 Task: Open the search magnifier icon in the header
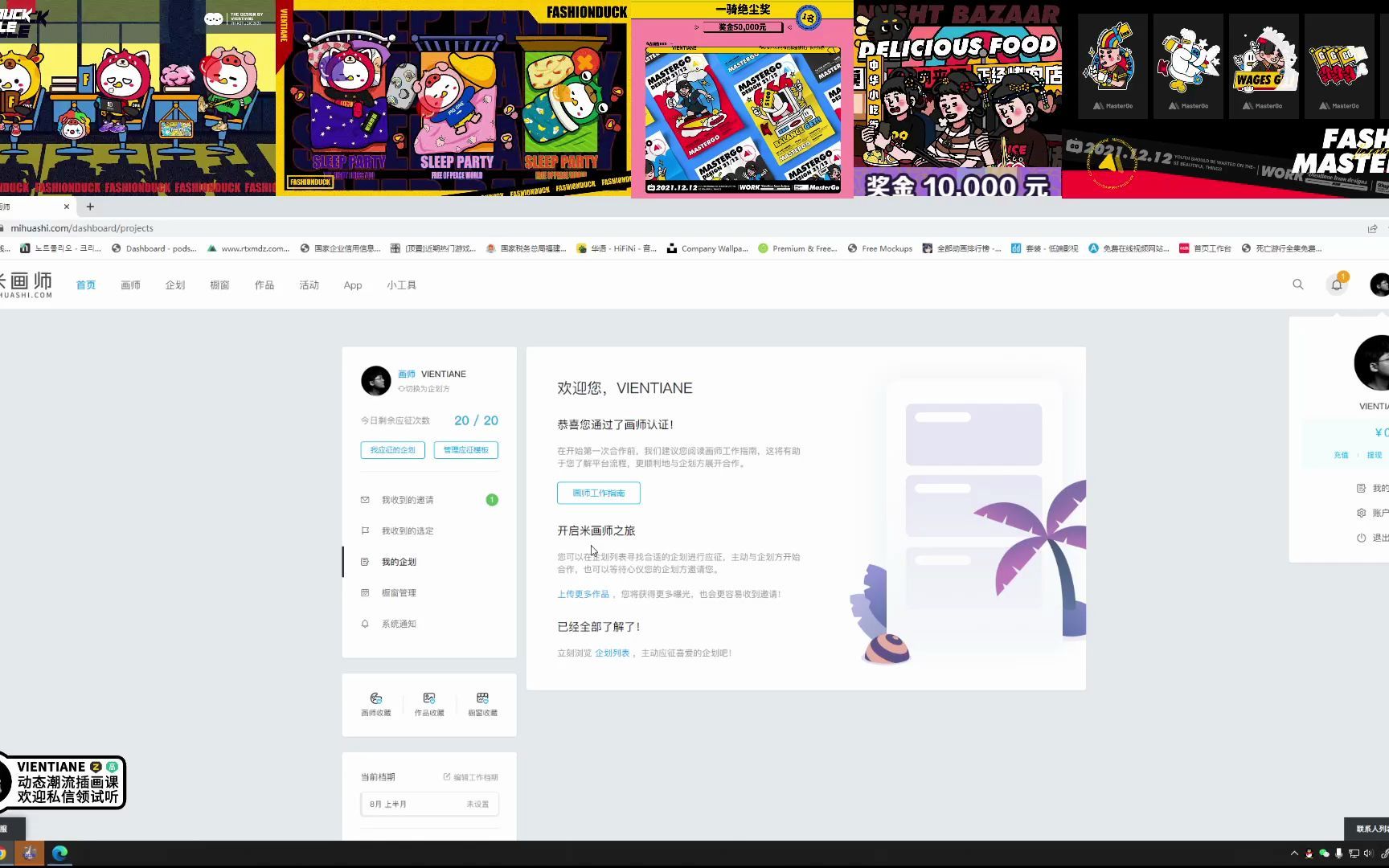click(1297, 285)
